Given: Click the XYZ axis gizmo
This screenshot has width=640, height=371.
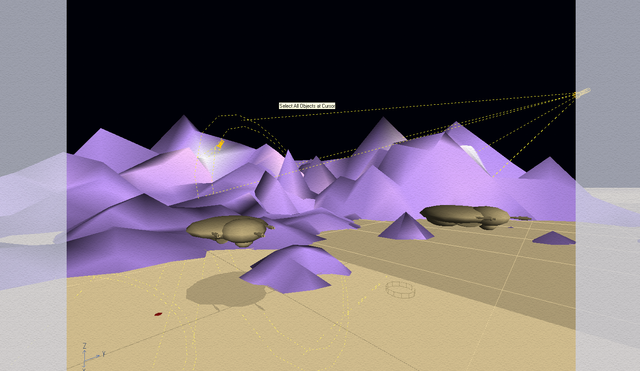Looking at the screenshot, I should [93, 357].
